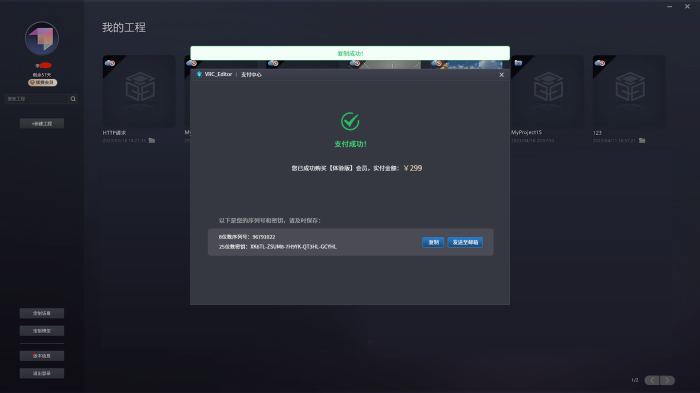The image size is (700, 393).
Task: Go to the next page of projects
Action: (667, 380)
